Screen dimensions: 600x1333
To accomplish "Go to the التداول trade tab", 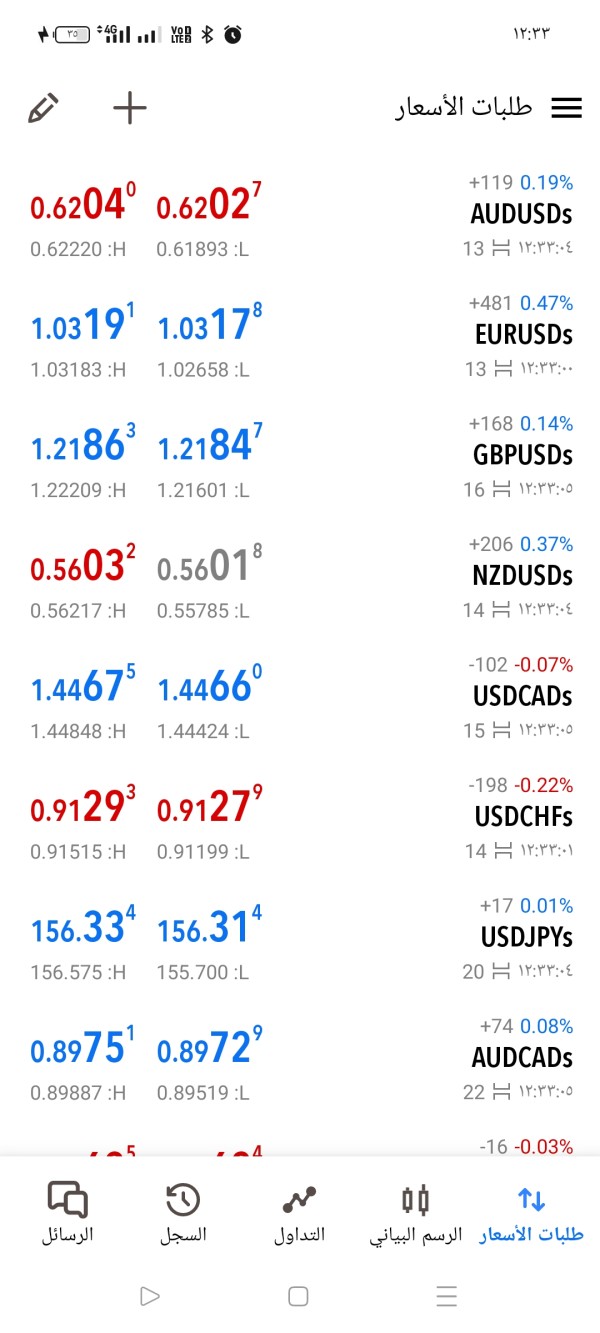I will (x=299, y=1212).
